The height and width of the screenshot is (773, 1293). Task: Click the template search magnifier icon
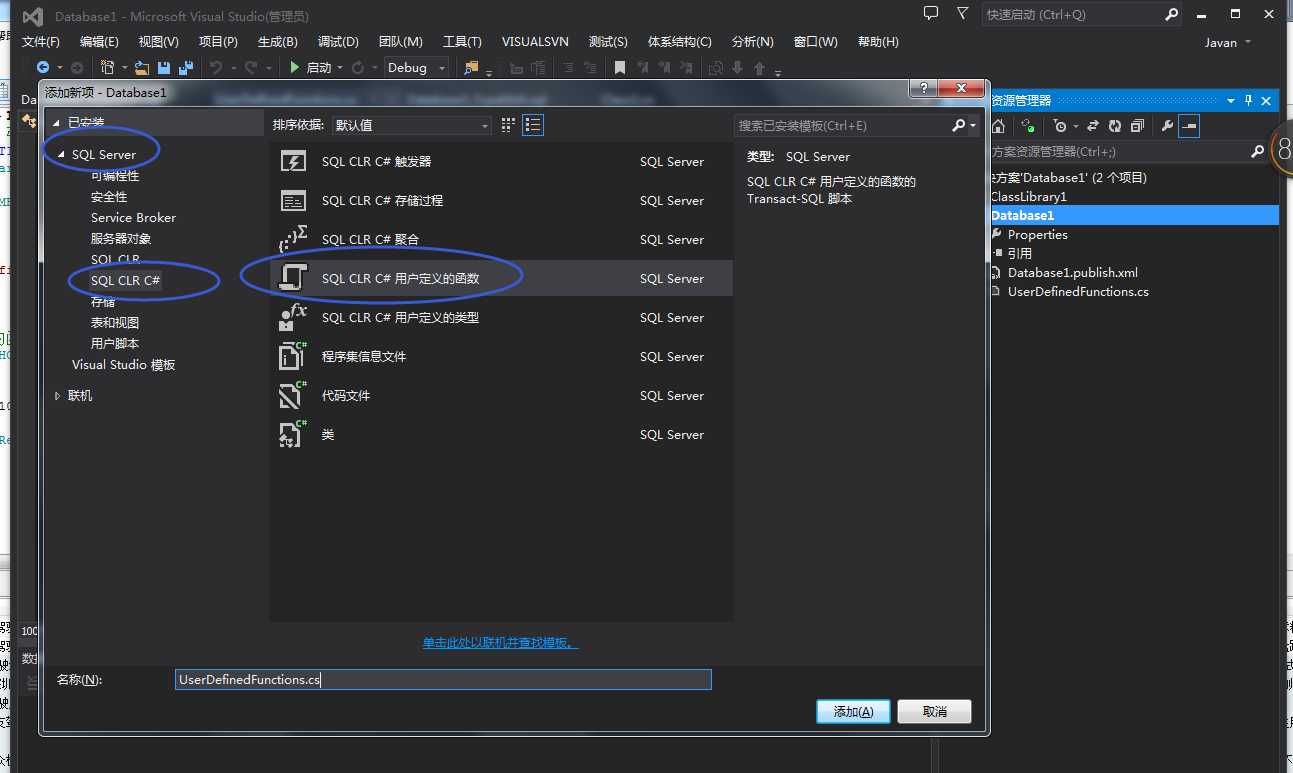pyautogui.click(x=958, y=125)
